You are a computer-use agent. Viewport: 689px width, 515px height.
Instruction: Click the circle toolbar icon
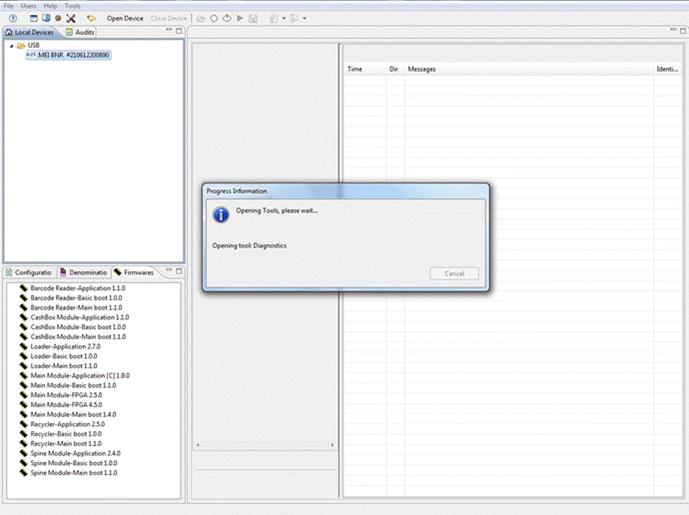tap(214, 18)
